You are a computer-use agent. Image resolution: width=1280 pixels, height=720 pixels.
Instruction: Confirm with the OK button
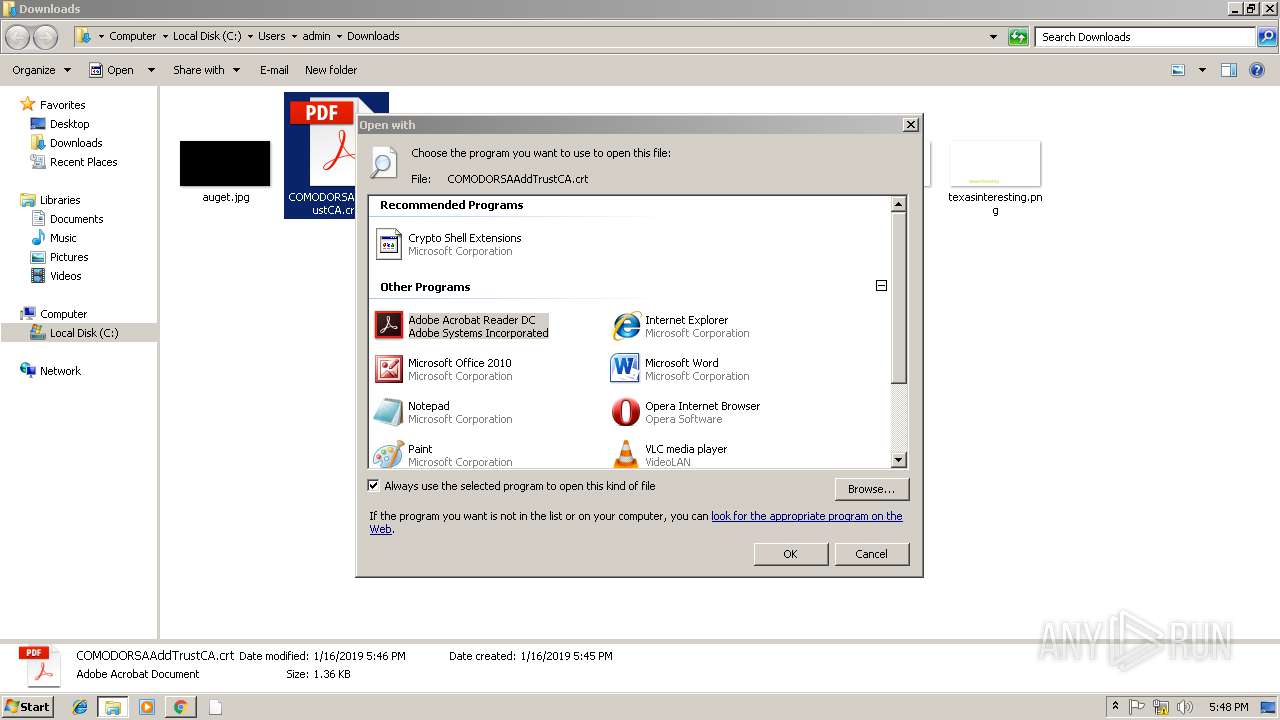coord(790,554)
